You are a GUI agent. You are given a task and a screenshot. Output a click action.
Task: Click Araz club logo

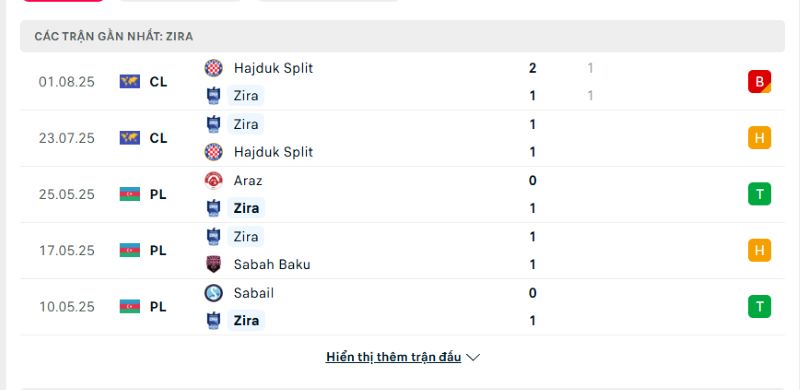pos(213,181)
